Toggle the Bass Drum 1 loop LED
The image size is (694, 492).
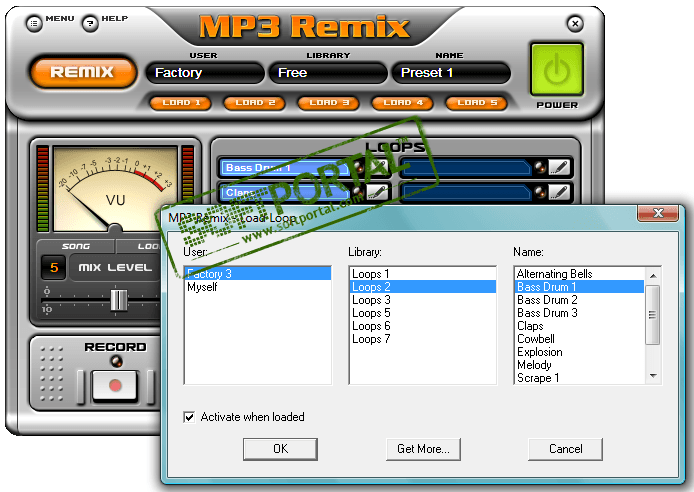[358, 167]
